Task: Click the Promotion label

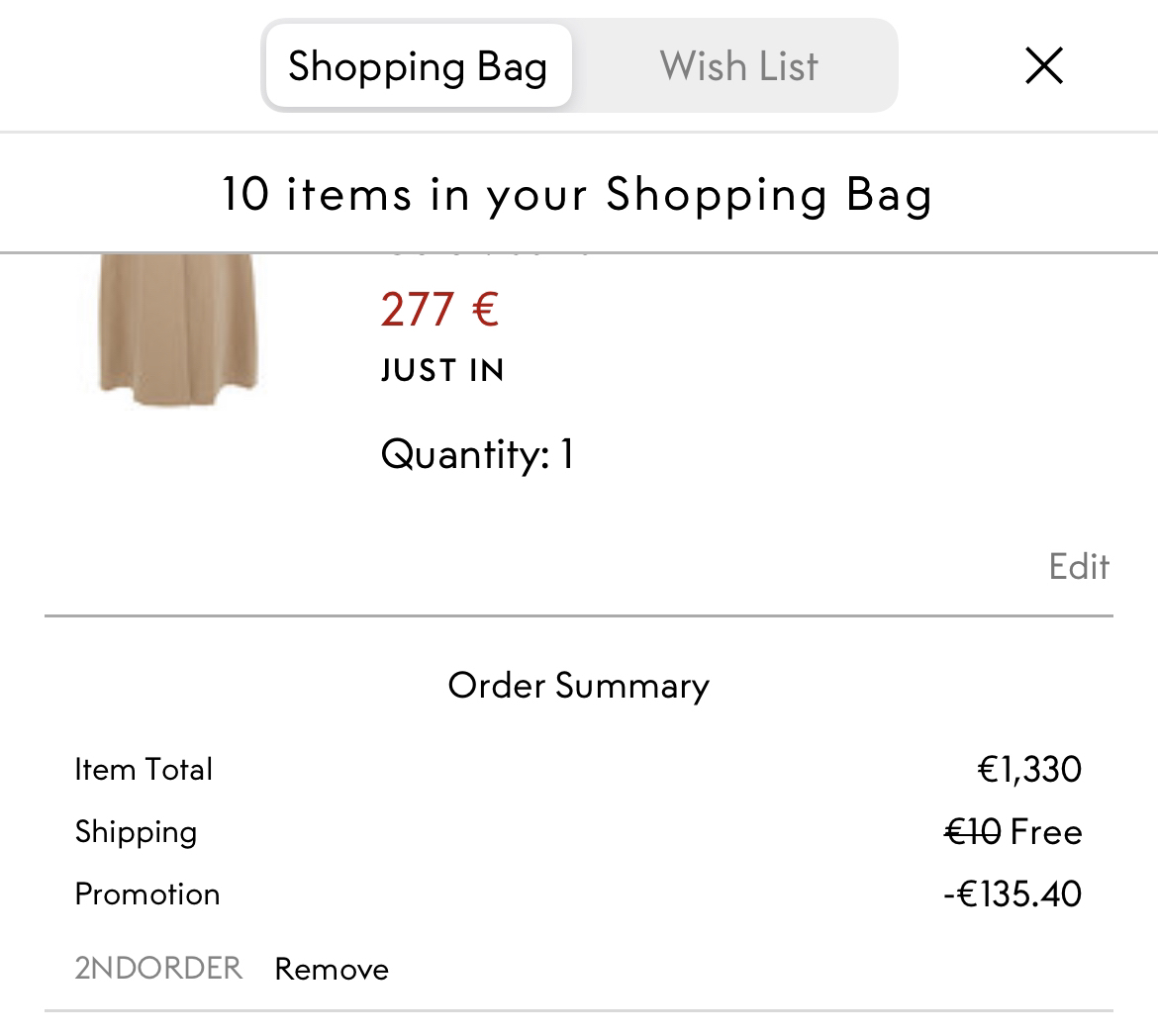Action: point(147,894)
